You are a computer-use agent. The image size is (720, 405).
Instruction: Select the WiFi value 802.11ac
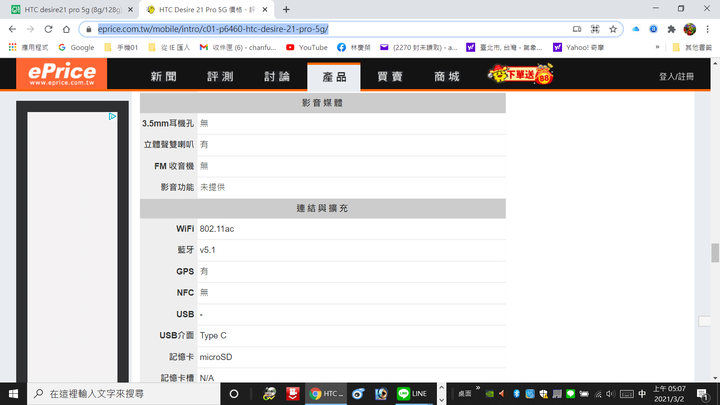[217, 229]
